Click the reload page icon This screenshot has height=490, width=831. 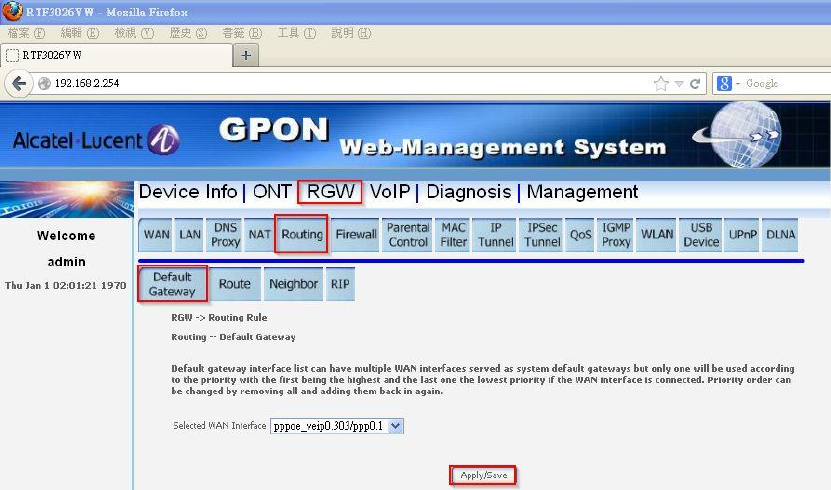(x=695, y=84)
